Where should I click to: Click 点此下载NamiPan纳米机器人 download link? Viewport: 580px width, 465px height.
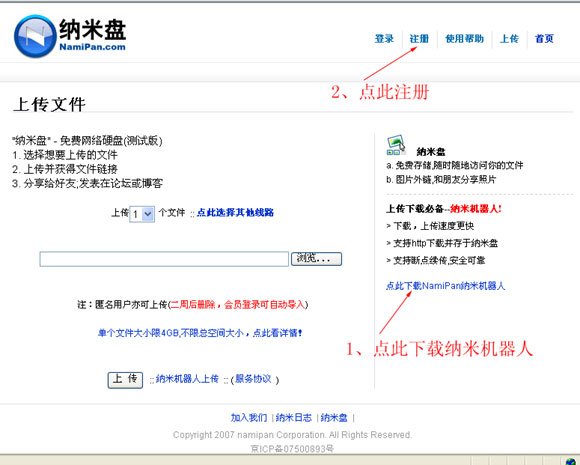(x=445, y=286)
